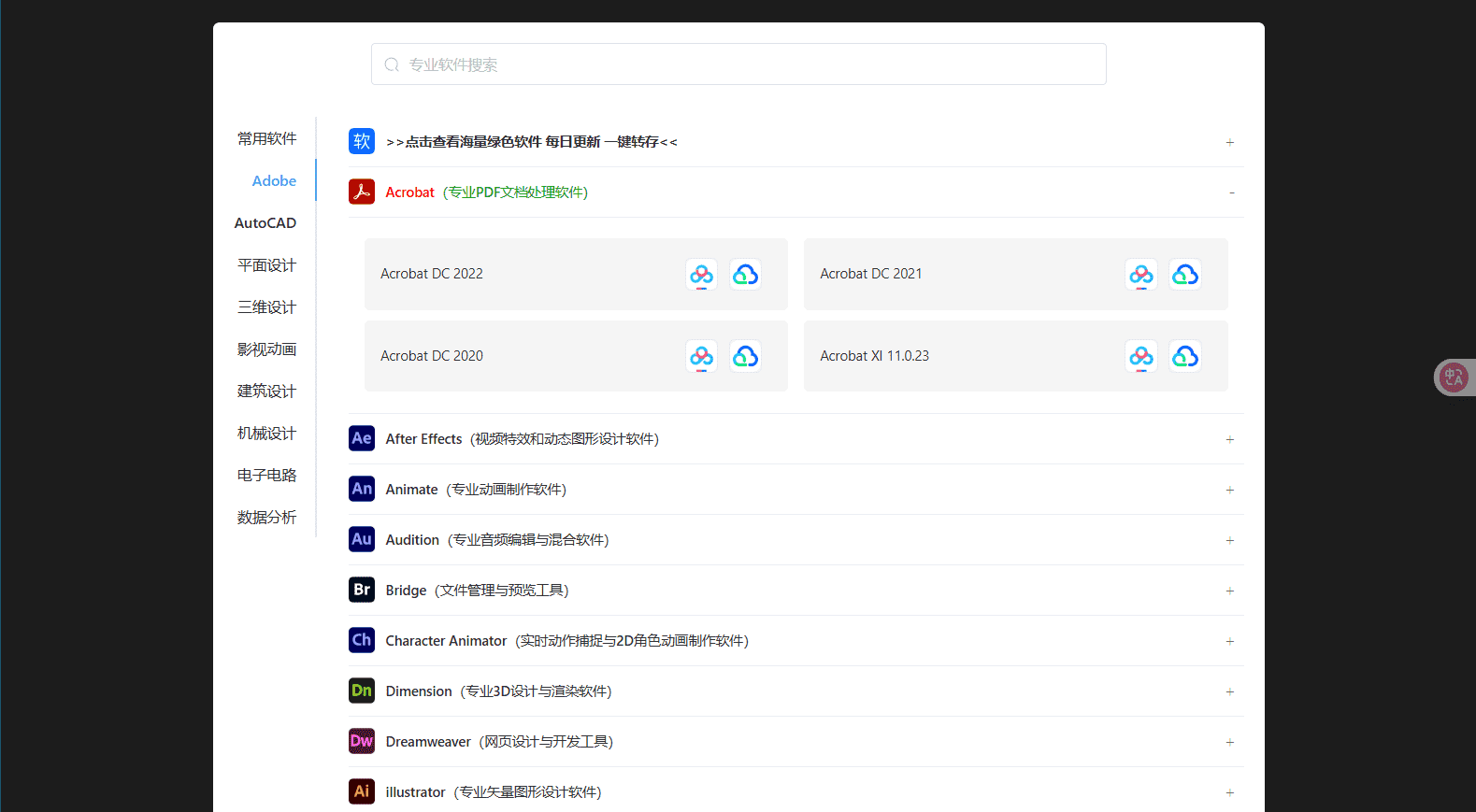Click the Character Animator Ch icon
This screenshot has height=812, width=1476.
point(362,640)
